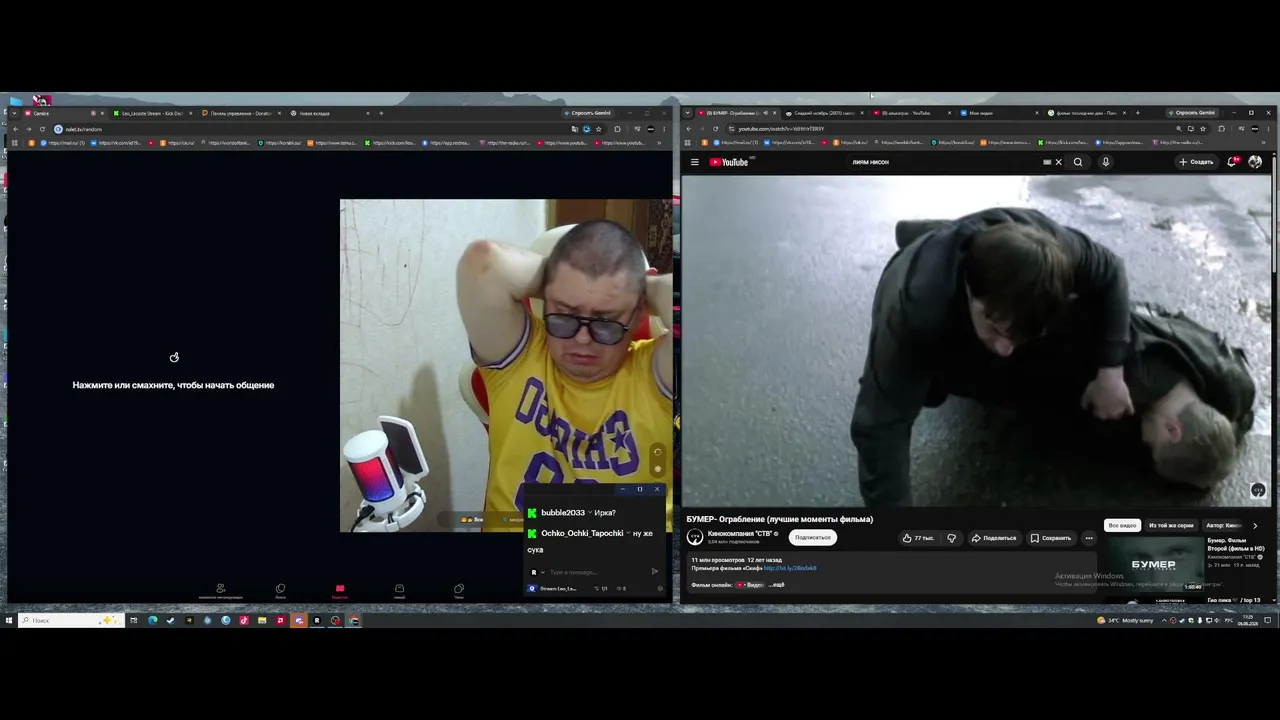
Task: Click Сохранить to save the video
Action: pyautogui.click(x=1051, y=538)
